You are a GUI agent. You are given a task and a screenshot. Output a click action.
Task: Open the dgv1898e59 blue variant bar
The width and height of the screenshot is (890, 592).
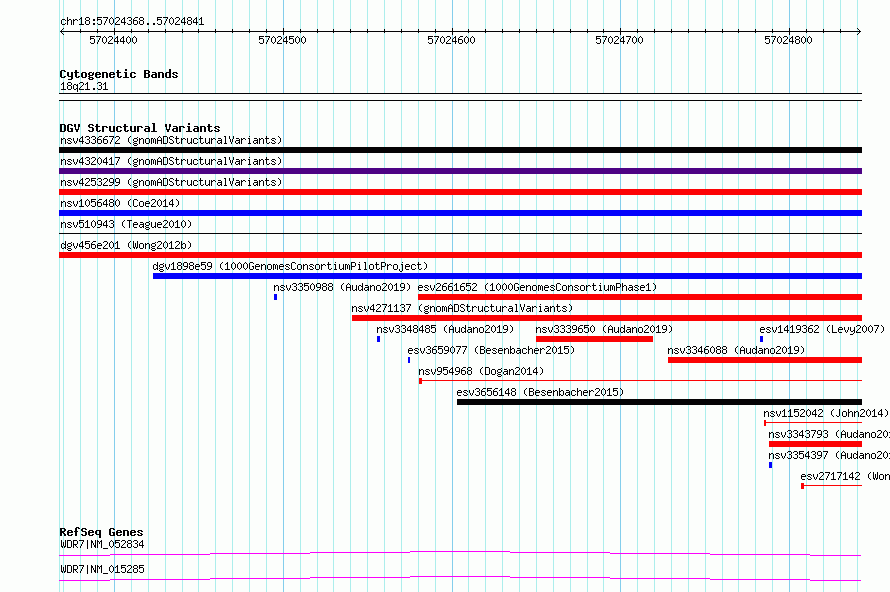pyautogui.click(x=507, y=276)
